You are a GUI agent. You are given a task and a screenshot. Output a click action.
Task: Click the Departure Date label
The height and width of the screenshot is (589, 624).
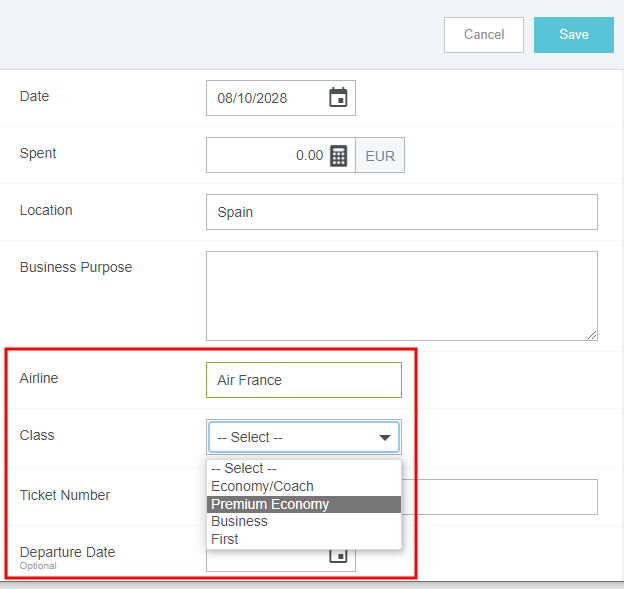point(67,552)
